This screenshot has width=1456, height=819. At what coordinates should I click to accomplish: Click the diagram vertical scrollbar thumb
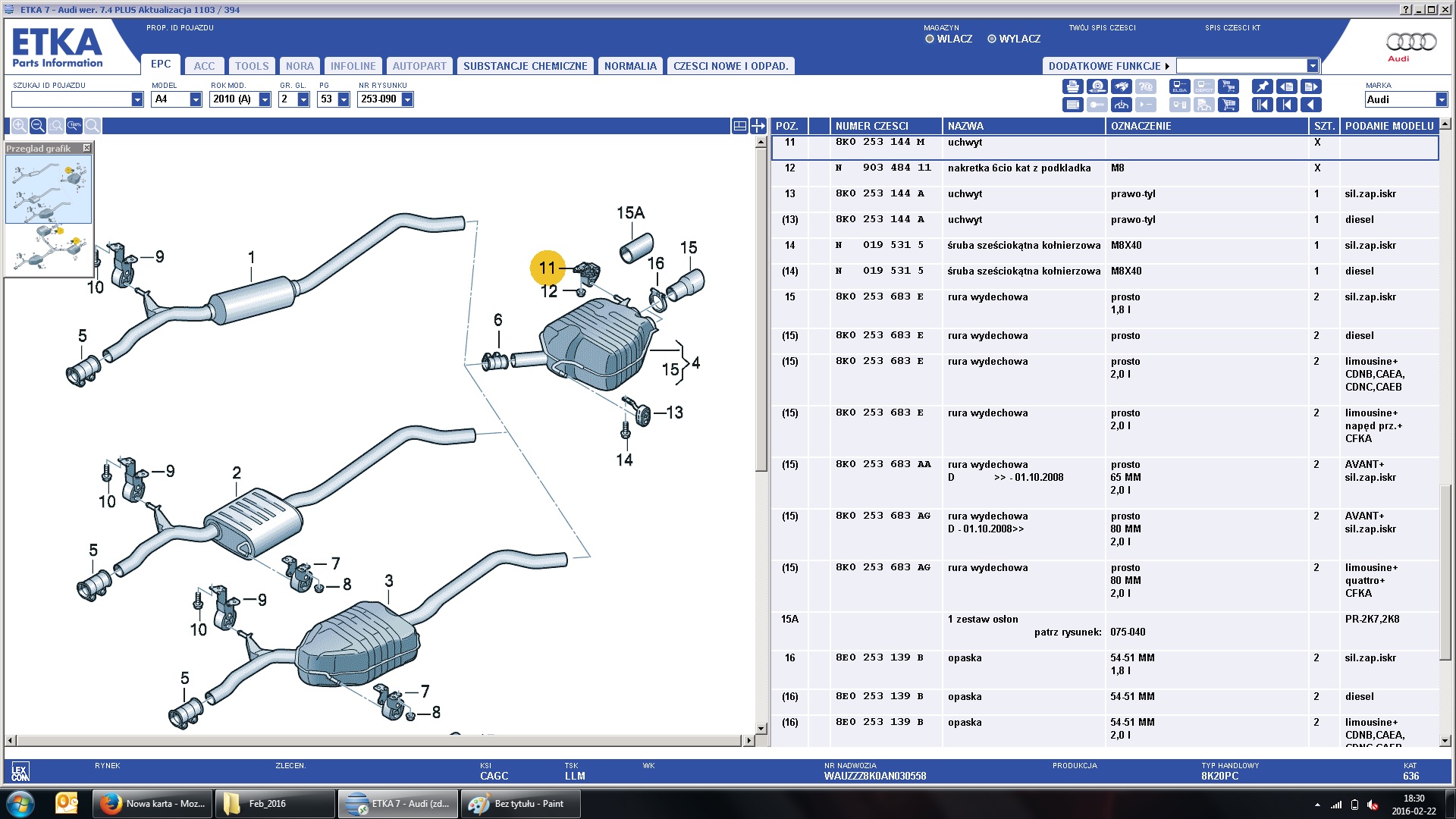point(761,309)
